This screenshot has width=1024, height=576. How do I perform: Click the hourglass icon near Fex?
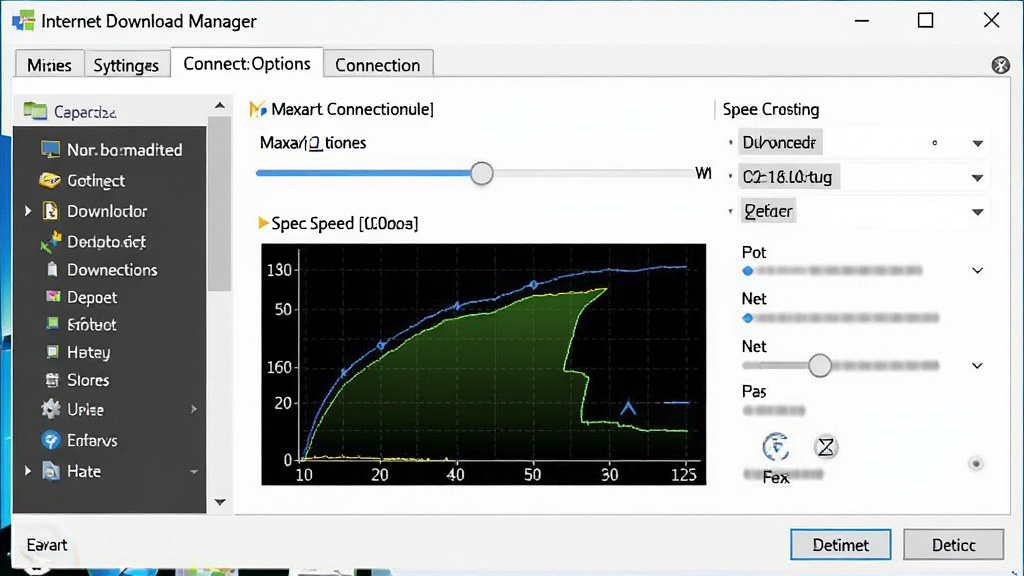coord(826,447)
